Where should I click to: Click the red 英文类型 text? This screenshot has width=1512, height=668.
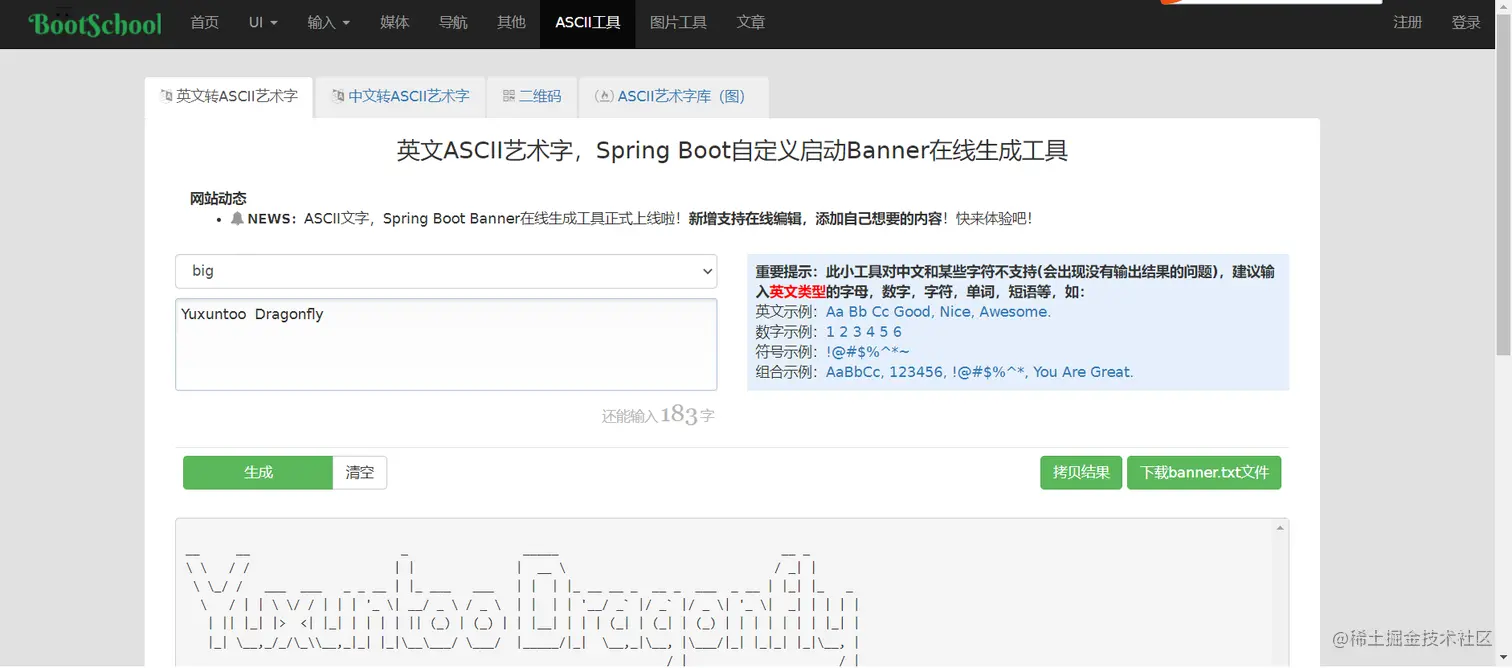[x=797, y=292]
